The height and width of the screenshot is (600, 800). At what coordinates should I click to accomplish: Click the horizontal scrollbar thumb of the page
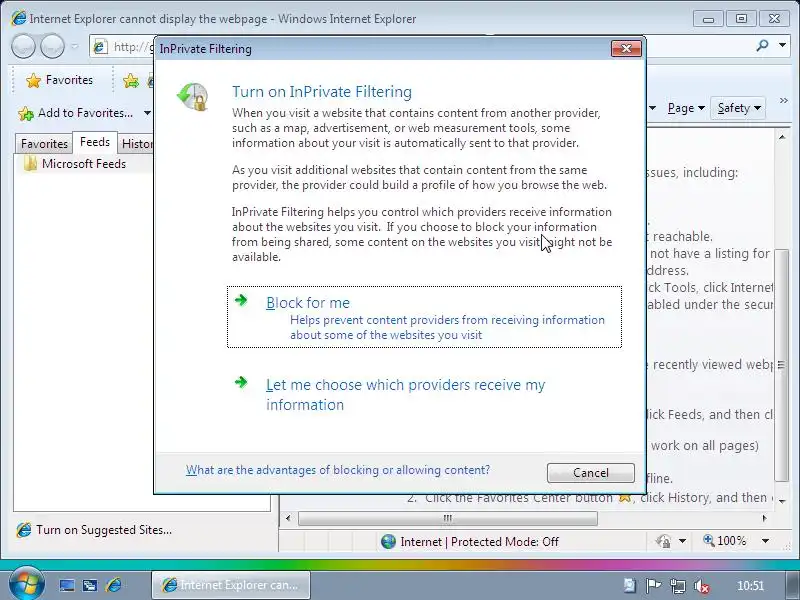447,518
